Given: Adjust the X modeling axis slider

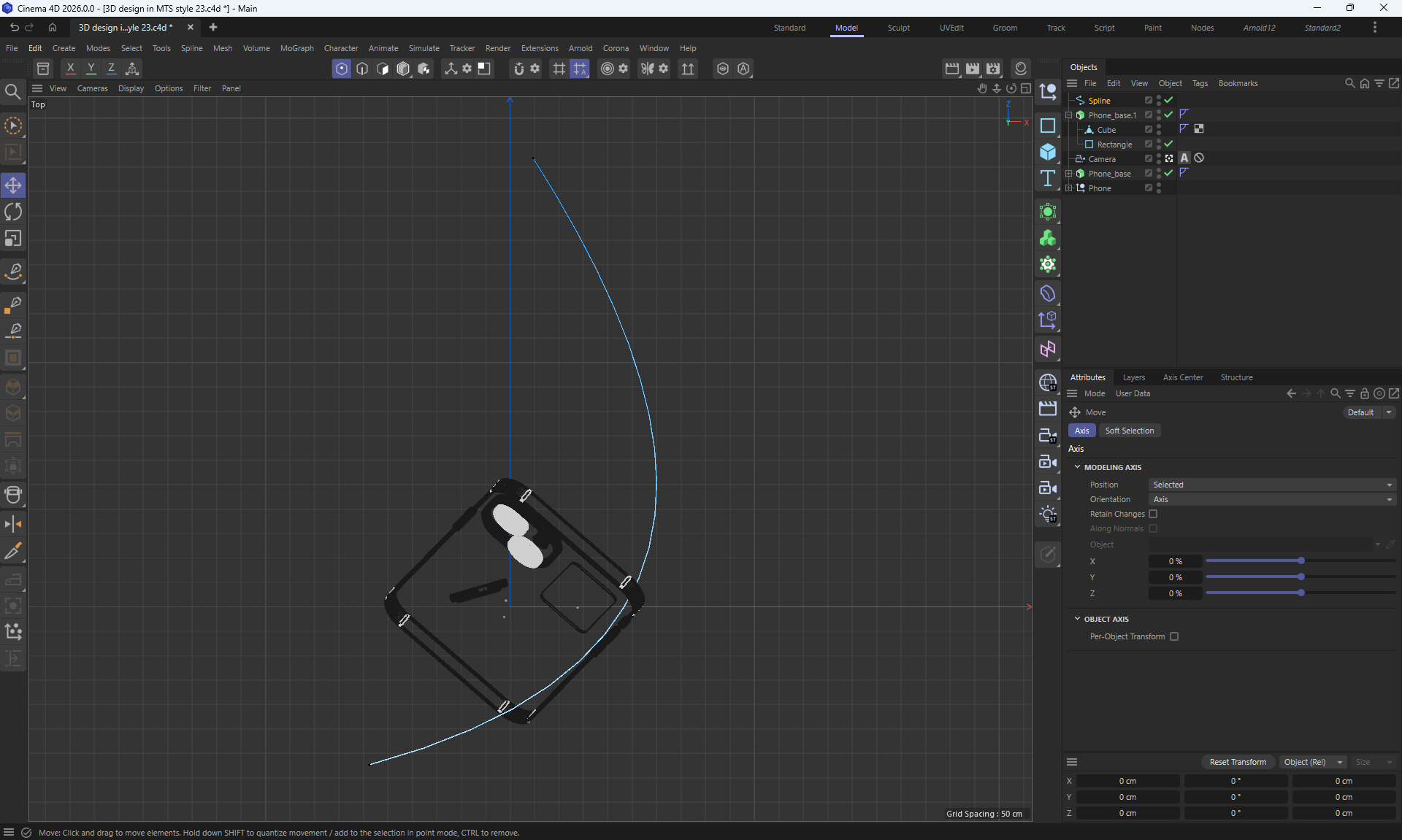Looking at the screenshot, I should click(x=1301, y=560).
